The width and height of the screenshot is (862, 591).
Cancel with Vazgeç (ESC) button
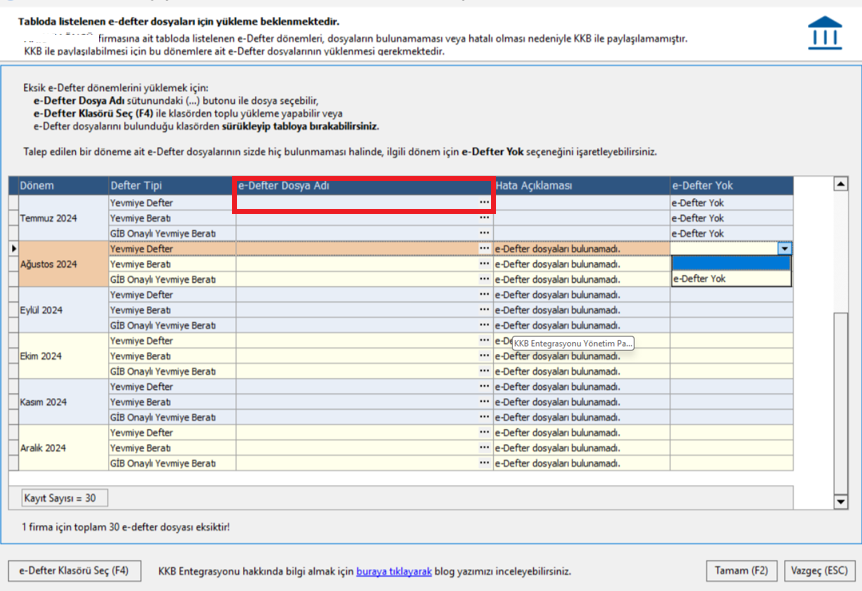point(819,571)
